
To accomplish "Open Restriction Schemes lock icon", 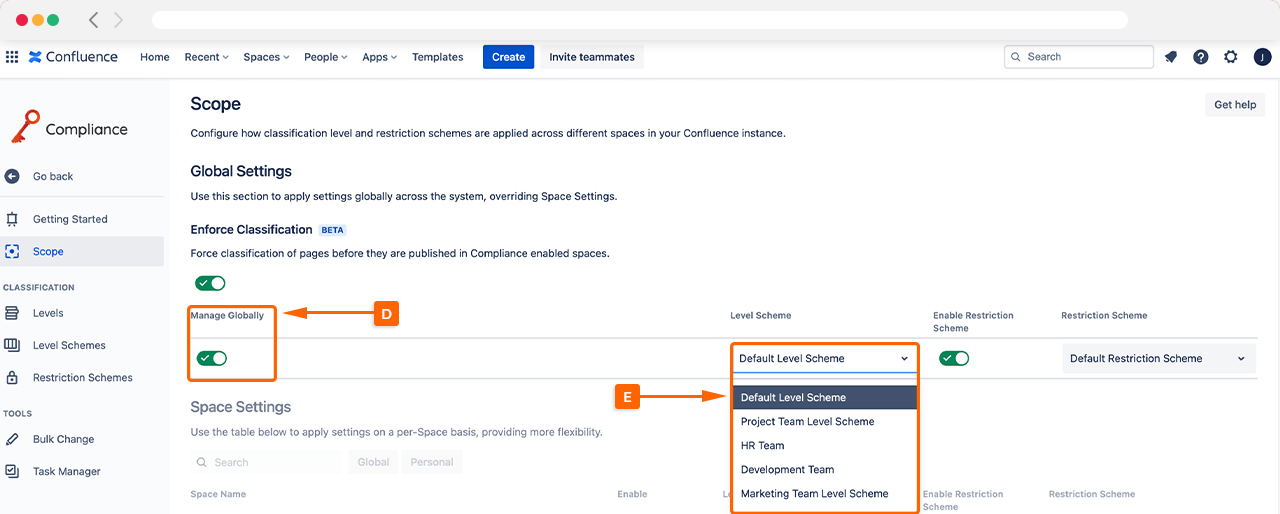I will click(x=12, y=378).
